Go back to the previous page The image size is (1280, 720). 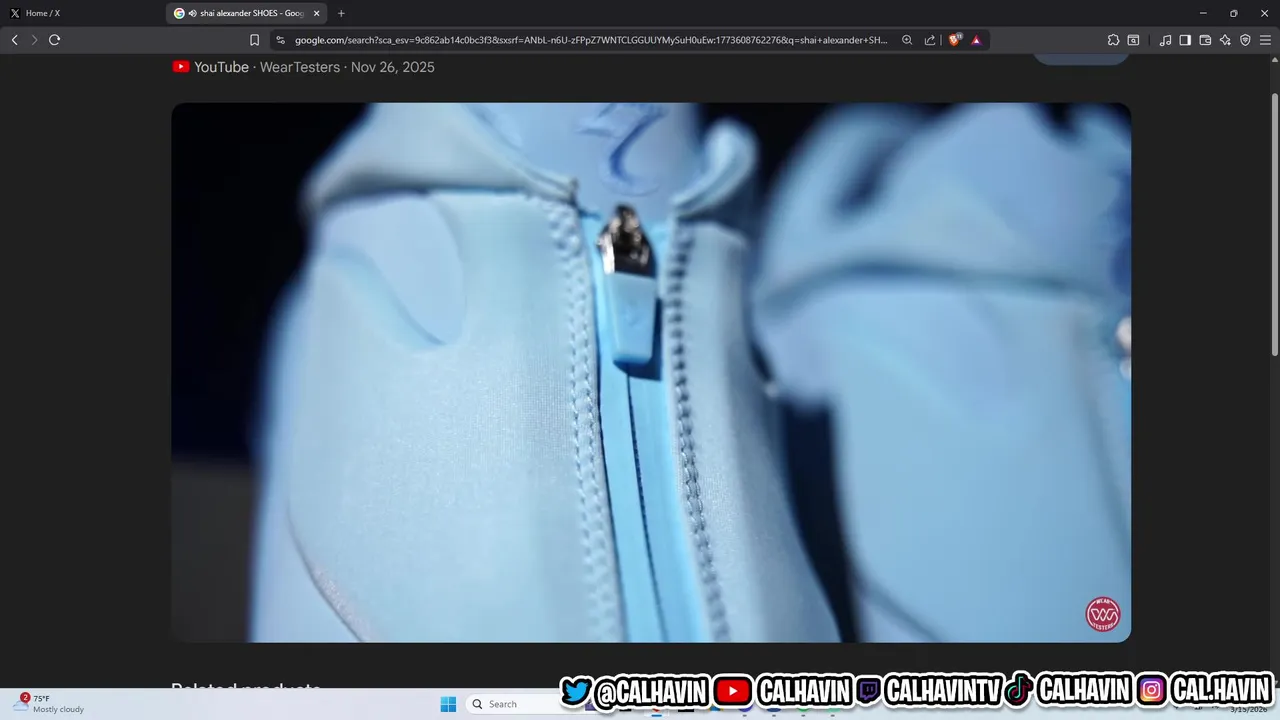(x=14, y=40)
